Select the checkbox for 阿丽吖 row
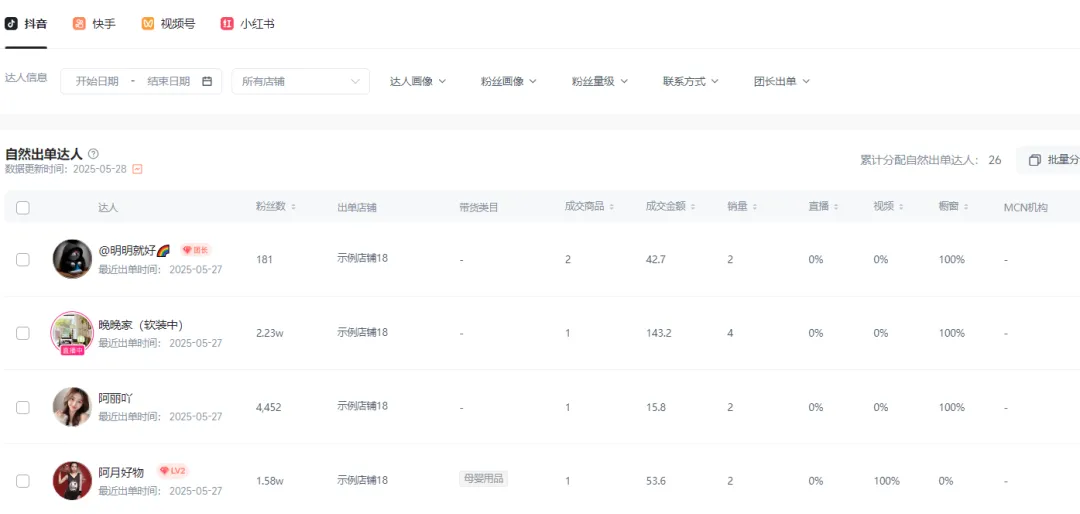The width and height of the screenshot is (1080, 514). pos(23,407)
